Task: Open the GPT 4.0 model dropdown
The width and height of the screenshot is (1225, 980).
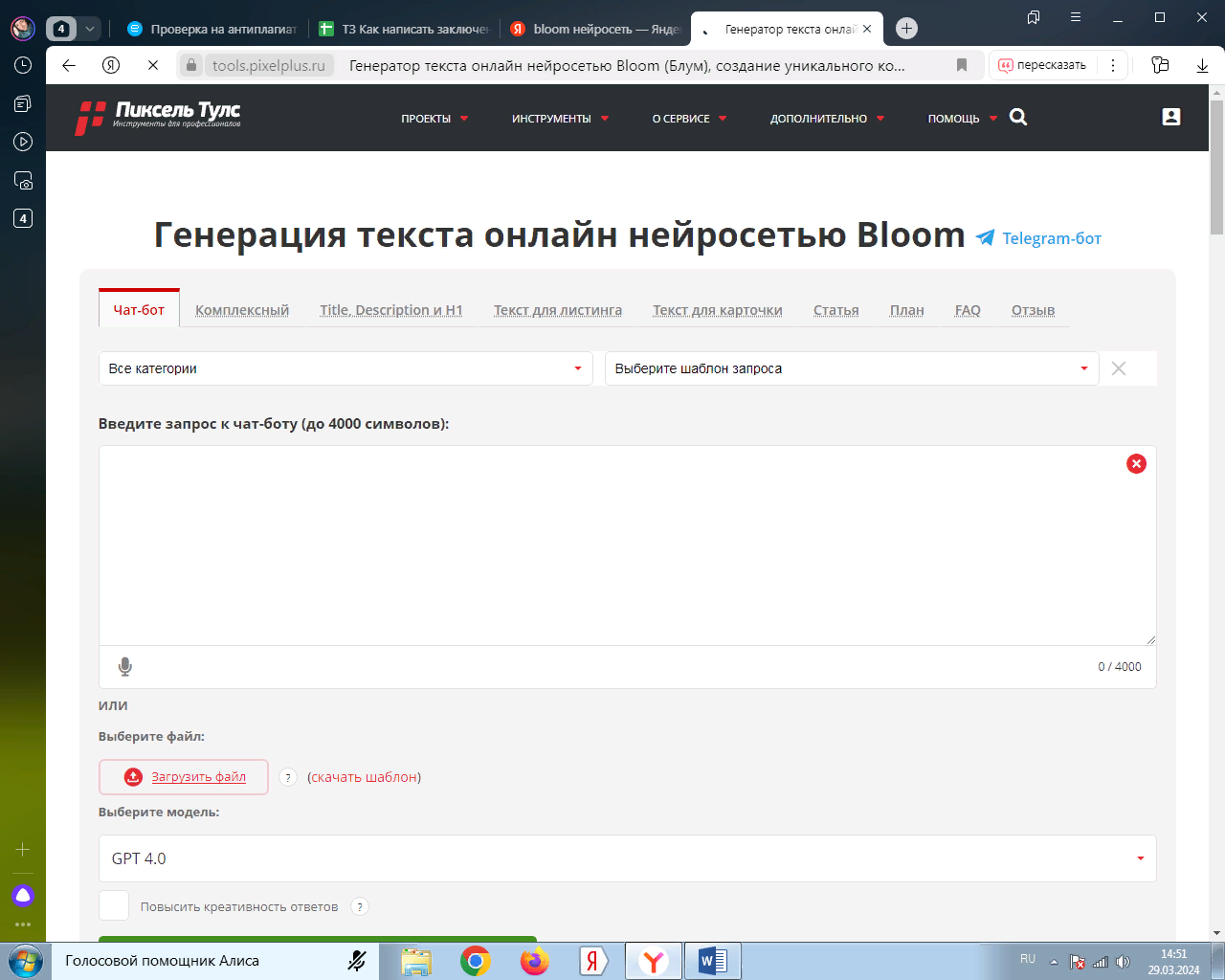Action: point(628,858)
